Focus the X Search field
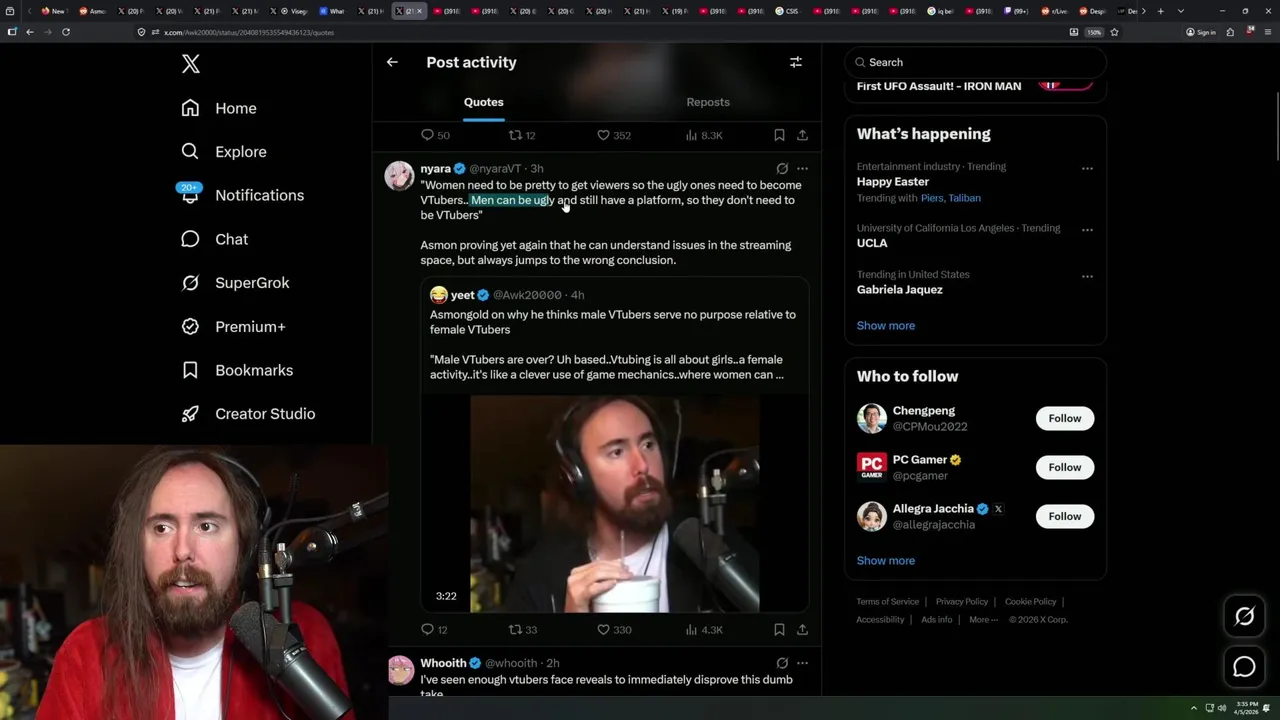The width and height of the screenshot is (1280, 720). point(975,62)
